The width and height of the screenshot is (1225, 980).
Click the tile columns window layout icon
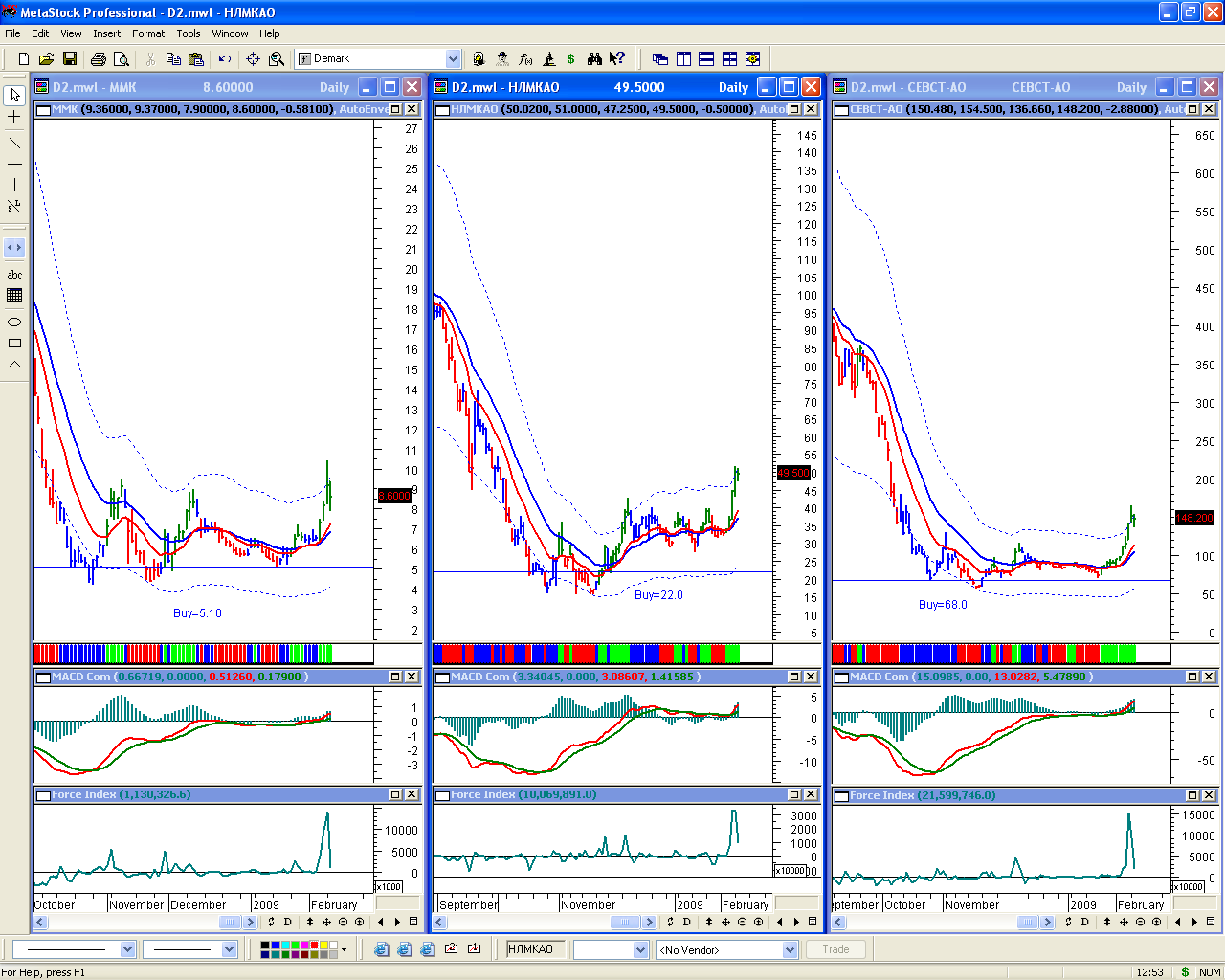(x=683, y=59)
